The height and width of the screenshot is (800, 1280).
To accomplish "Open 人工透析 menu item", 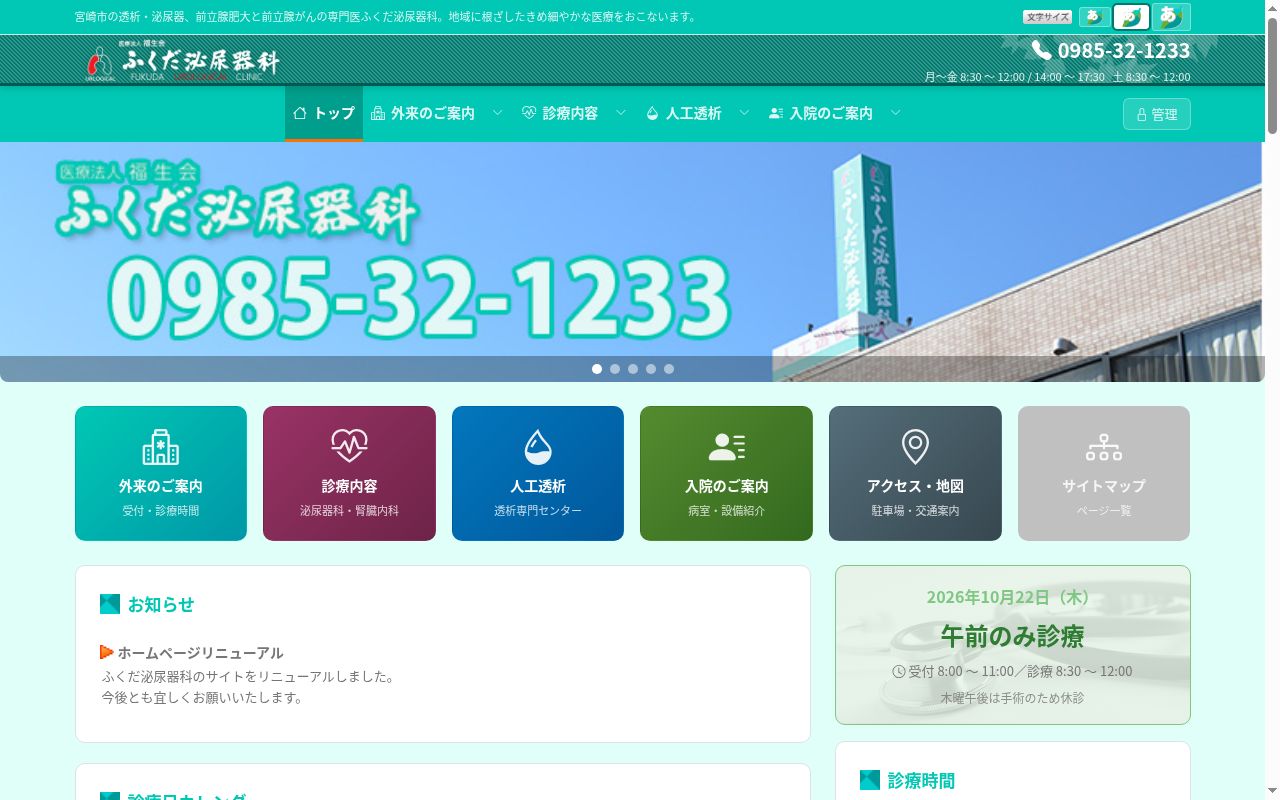I will tap(684, 113).
